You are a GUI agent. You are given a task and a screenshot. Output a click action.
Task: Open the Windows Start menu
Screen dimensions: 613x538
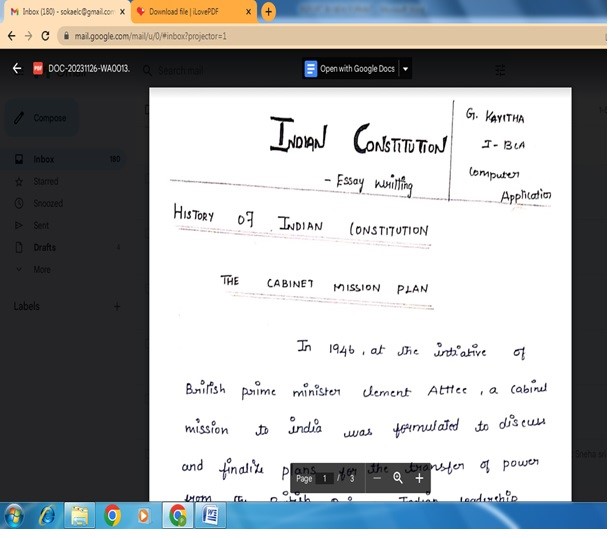click(x=15, y=516)
